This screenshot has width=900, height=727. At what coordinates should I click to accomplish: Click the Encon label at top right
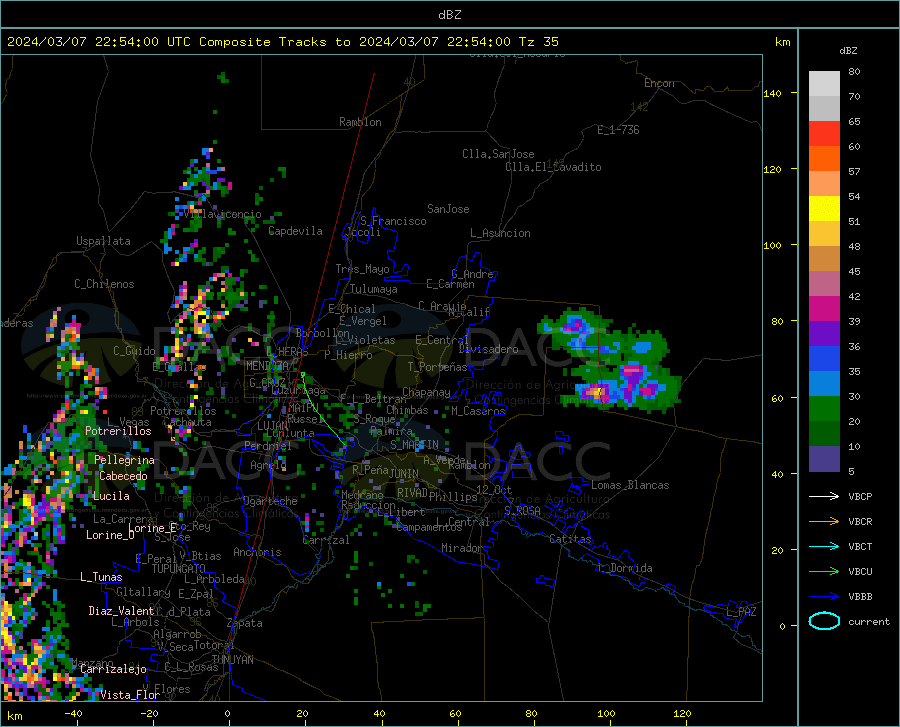click(659, 83)
